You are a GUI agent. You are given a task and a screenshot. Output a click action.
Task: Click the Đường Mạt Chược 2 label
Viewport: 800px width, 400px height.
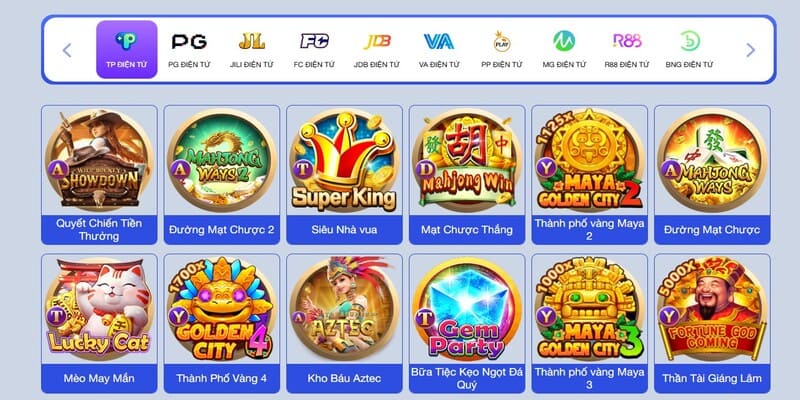point(221,230)
